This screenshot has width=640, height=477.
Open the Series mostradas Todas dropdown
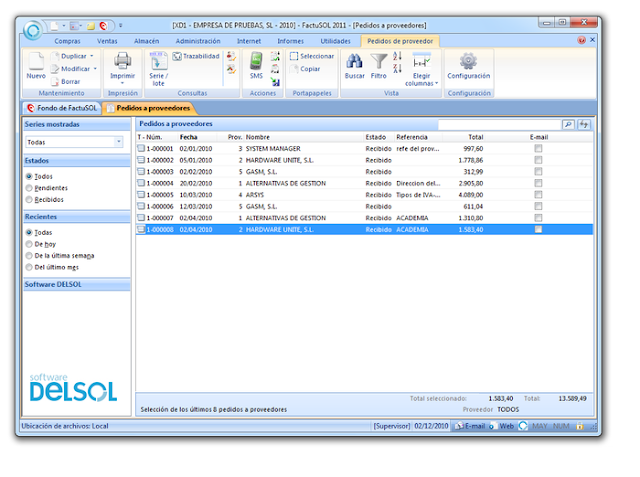coord(118,142)
